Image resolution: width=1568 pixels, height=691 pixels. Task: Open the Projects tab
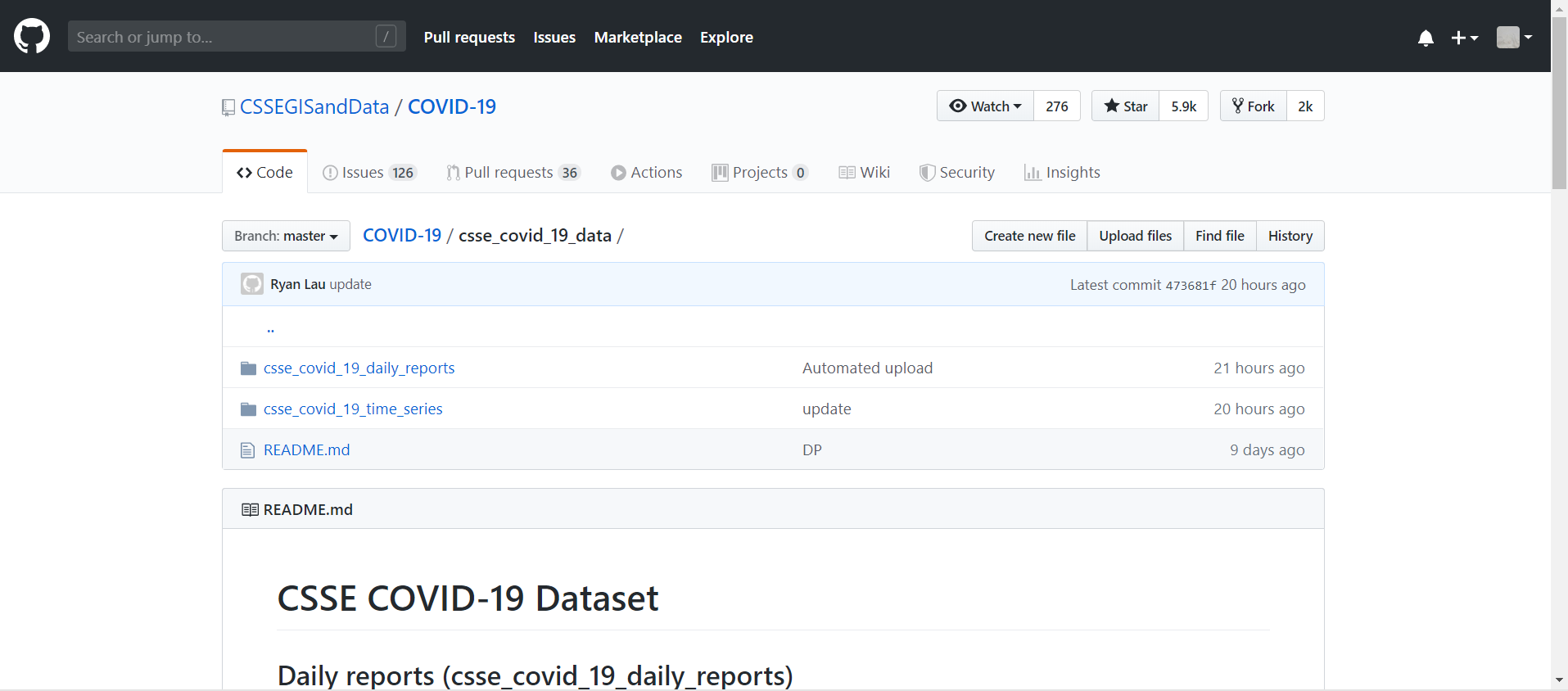click(760, 172)
